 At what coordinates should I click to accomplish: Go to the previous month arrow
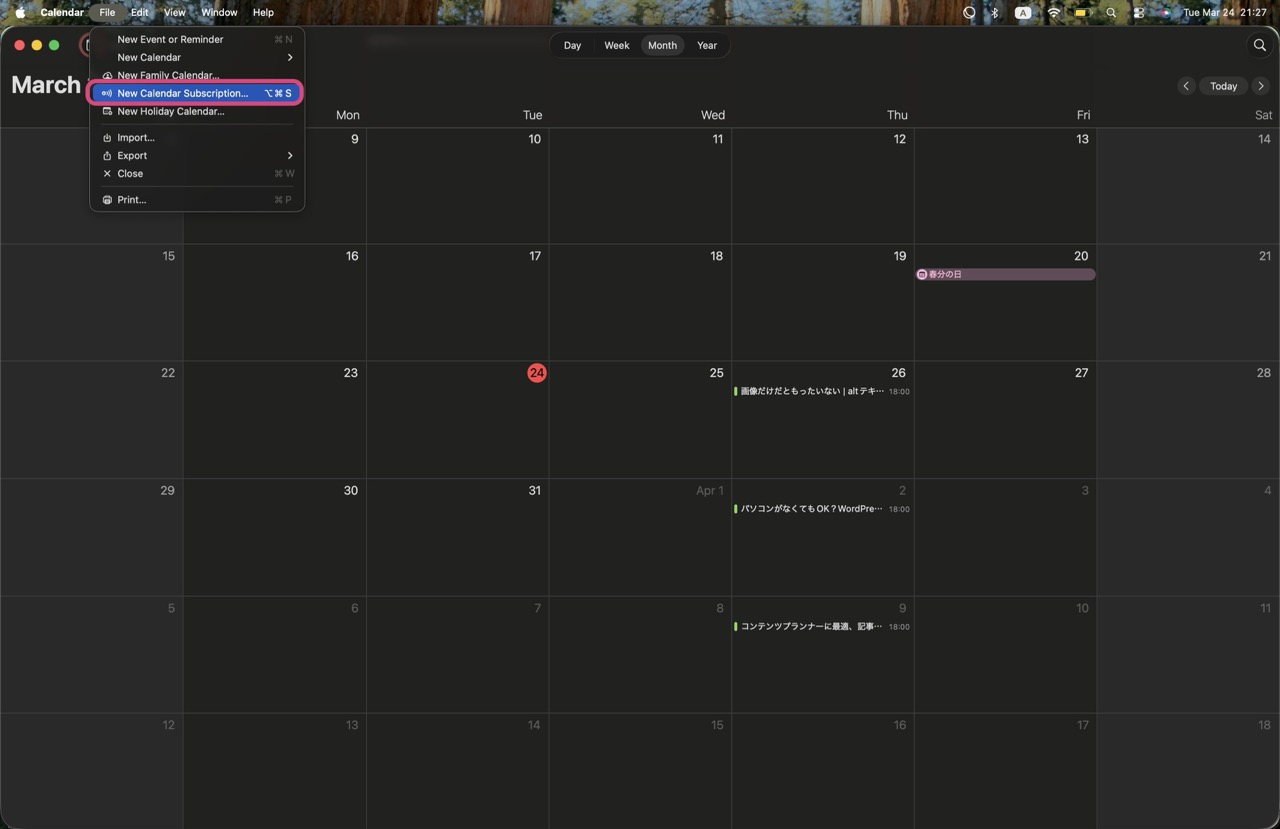pyautogui.click(x=1186, y=86)
